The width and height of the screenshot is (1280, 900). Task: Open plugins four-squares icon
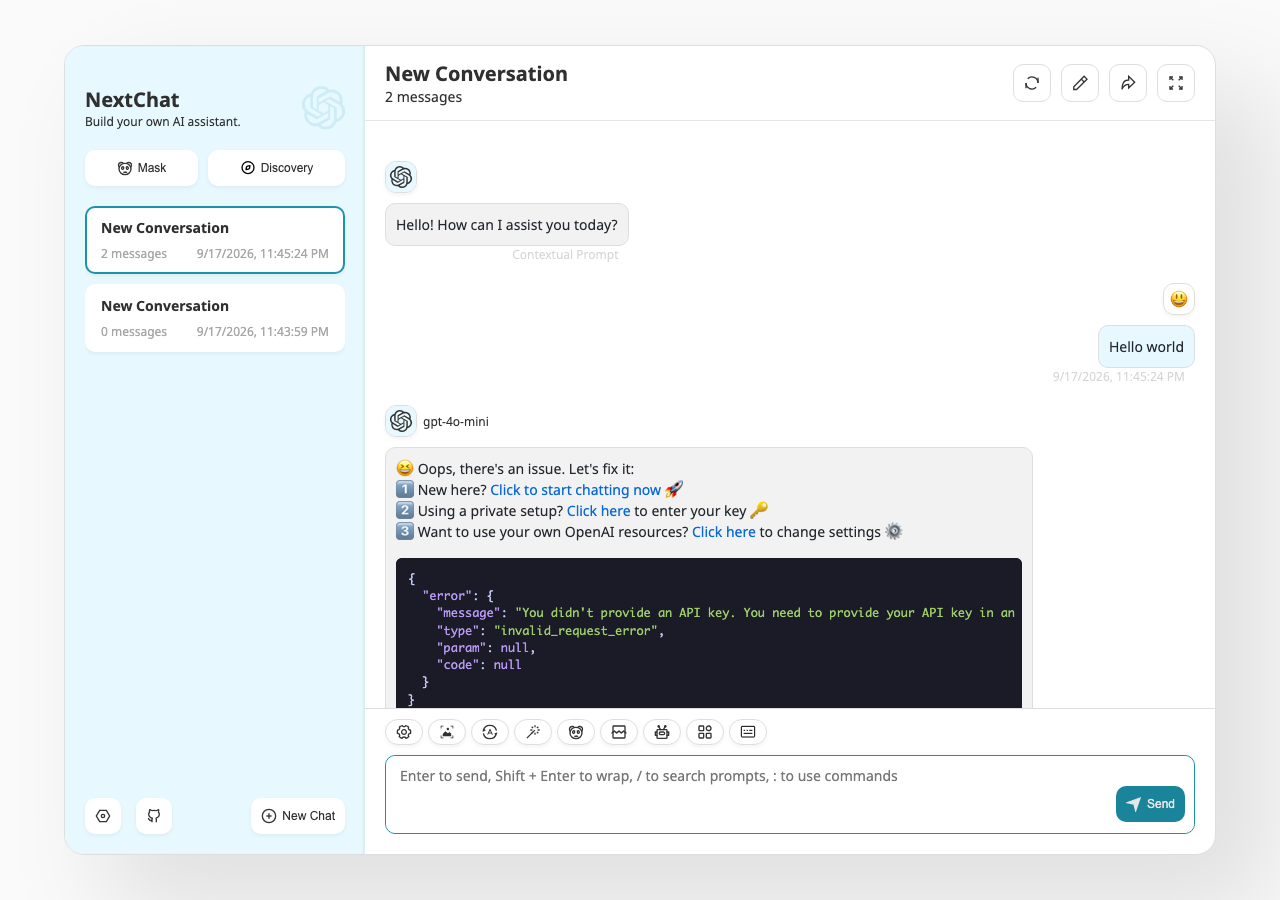pos(705,732)
